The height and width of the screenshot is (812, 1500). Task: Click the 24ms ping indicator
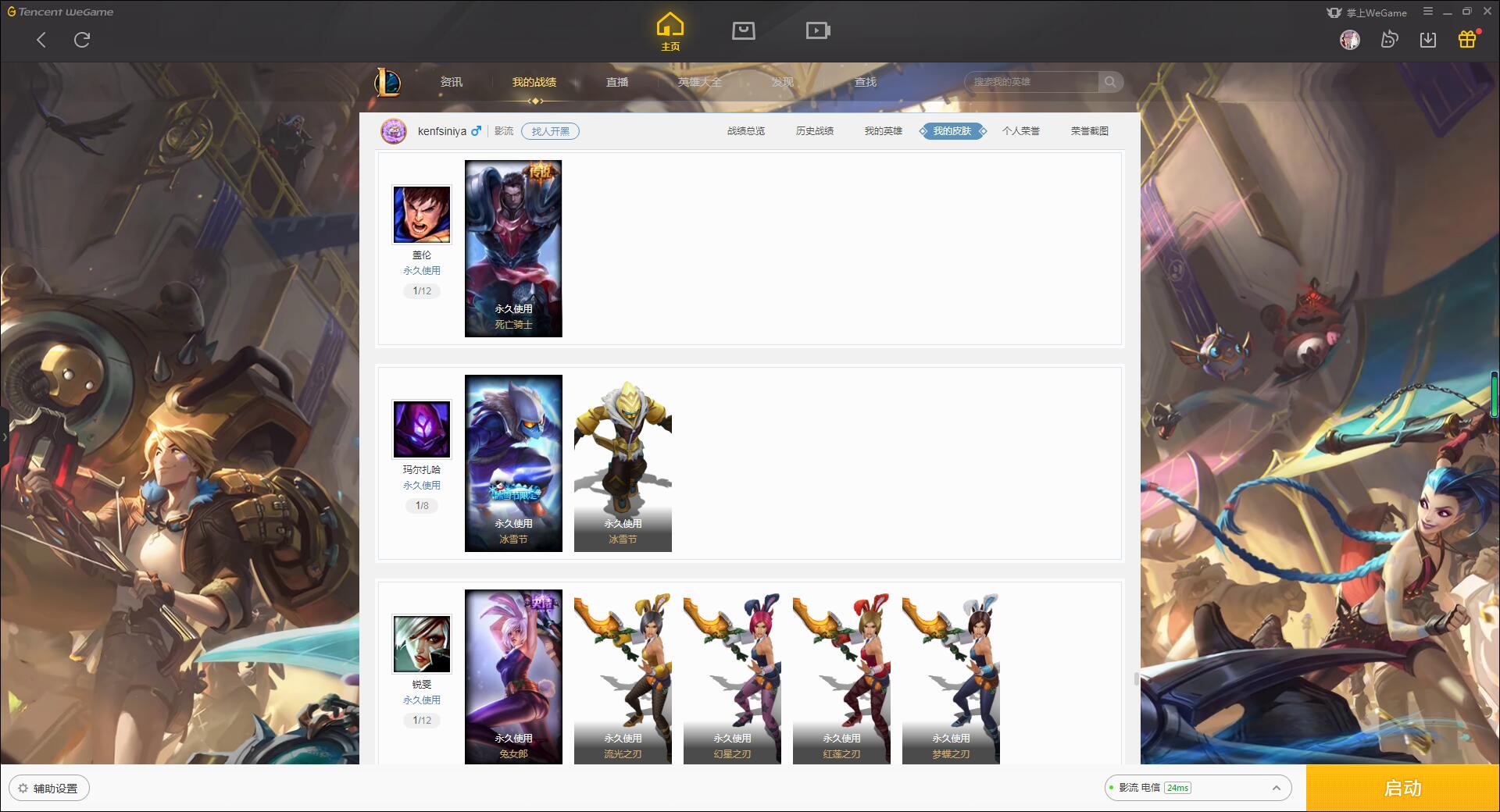pyautogui.click(x=1177, y=788)
